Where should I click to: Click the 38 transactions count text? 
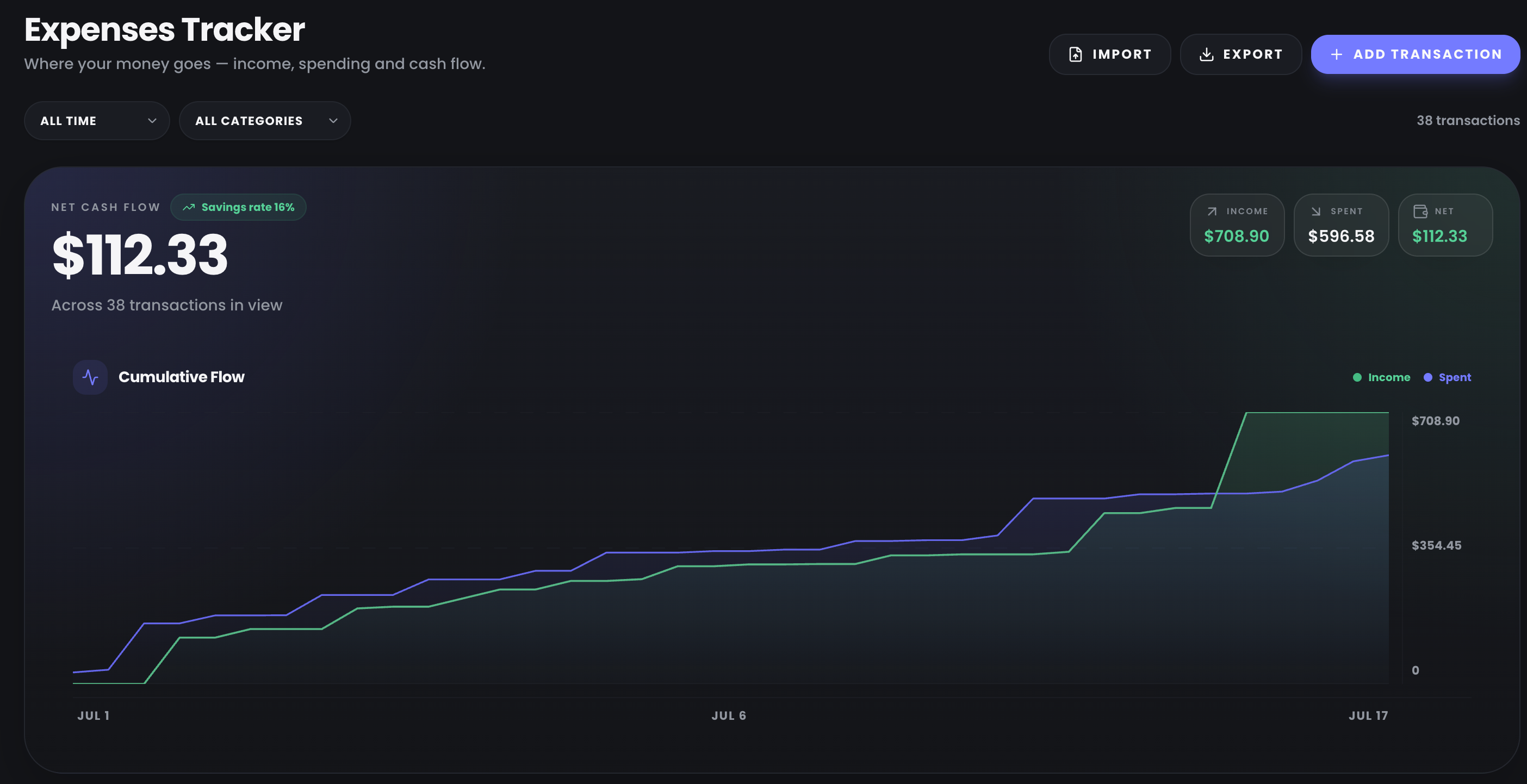(x=1468, y=120)
